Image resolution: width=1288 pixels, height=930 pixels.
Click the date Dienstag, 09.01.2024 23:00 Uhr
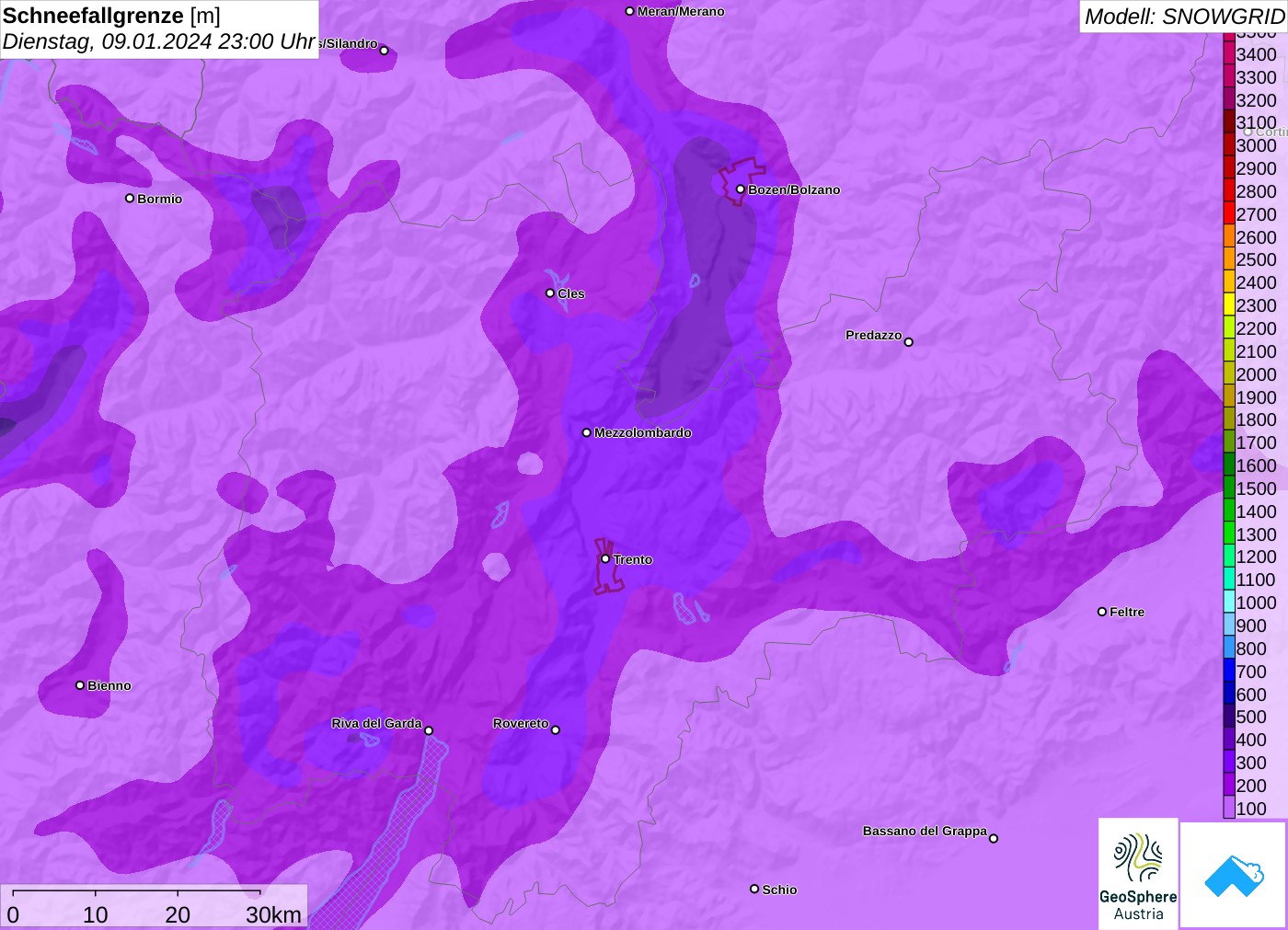(x=159, y=41)
